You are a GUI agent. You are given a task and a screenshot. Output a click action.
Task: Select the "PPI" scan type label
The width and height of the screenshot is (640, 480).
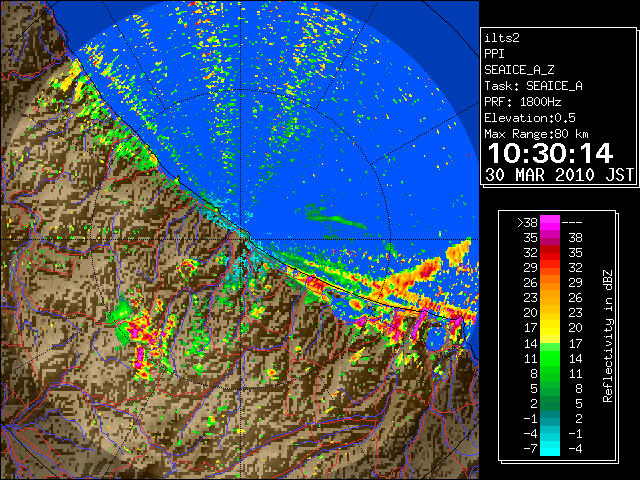click(x=494, y=54)
